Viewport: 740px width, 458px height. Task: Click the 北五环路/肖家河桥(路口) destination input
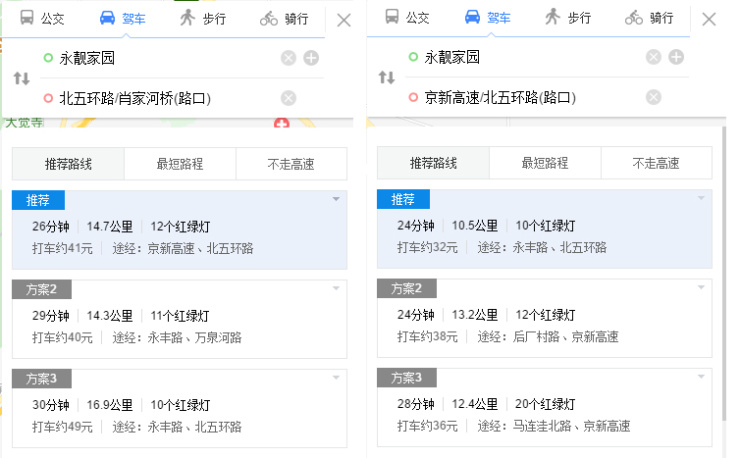(x=160, y=98)
